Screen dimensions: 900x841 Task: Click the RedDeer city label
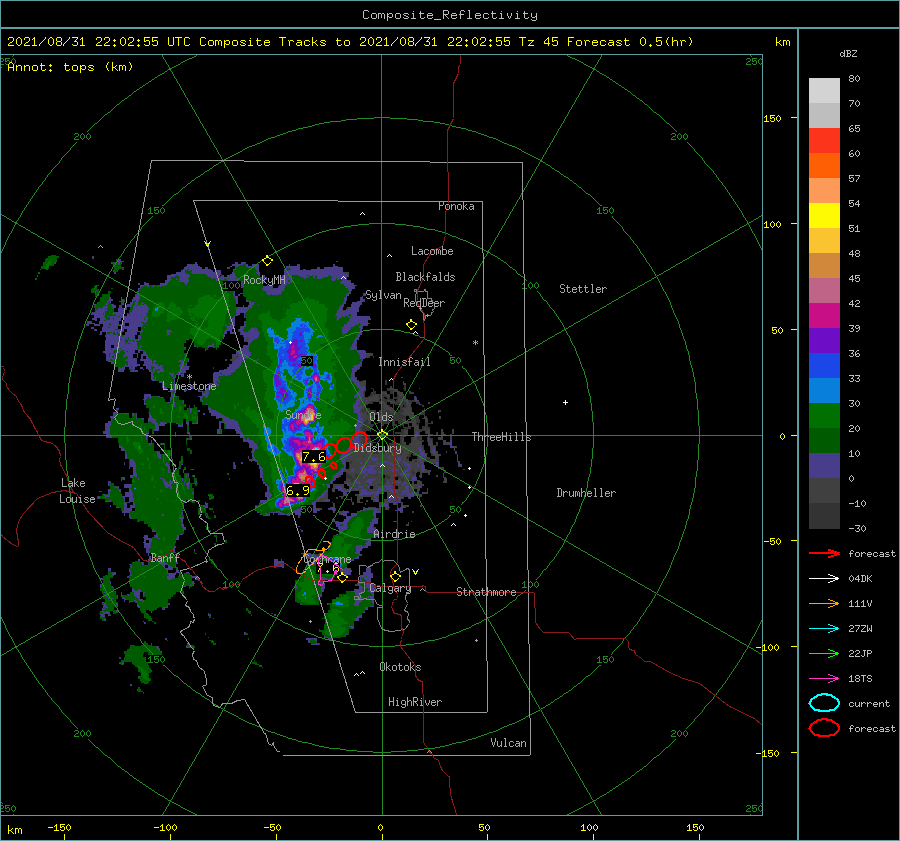coord(424,303)
